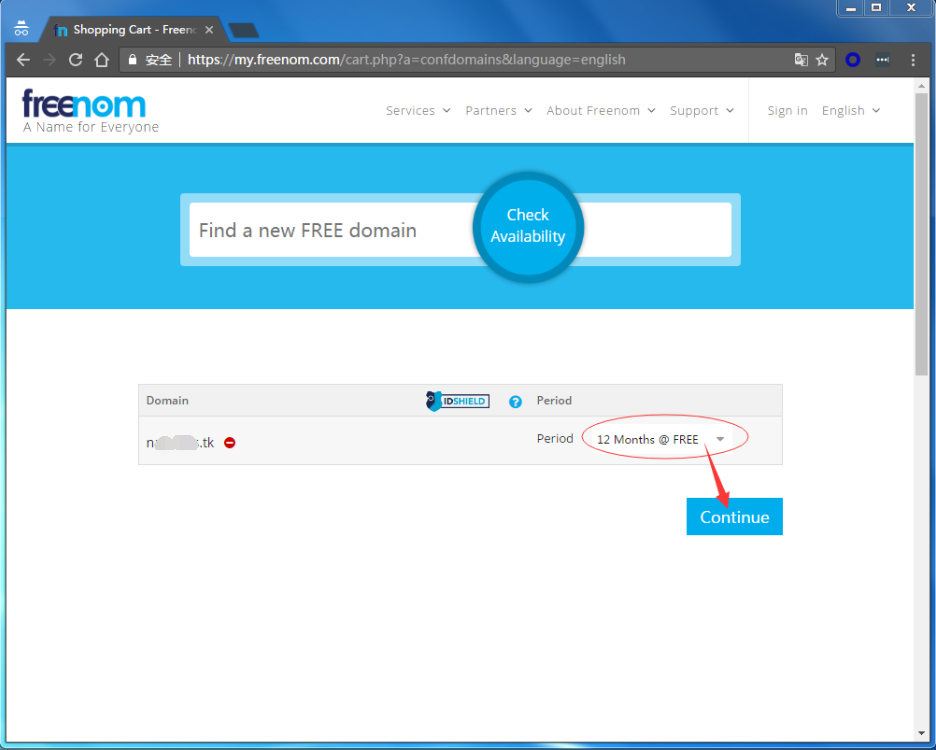Click the .tk domain name in cart
Viewport: 936px width, 750px height.
180,442
